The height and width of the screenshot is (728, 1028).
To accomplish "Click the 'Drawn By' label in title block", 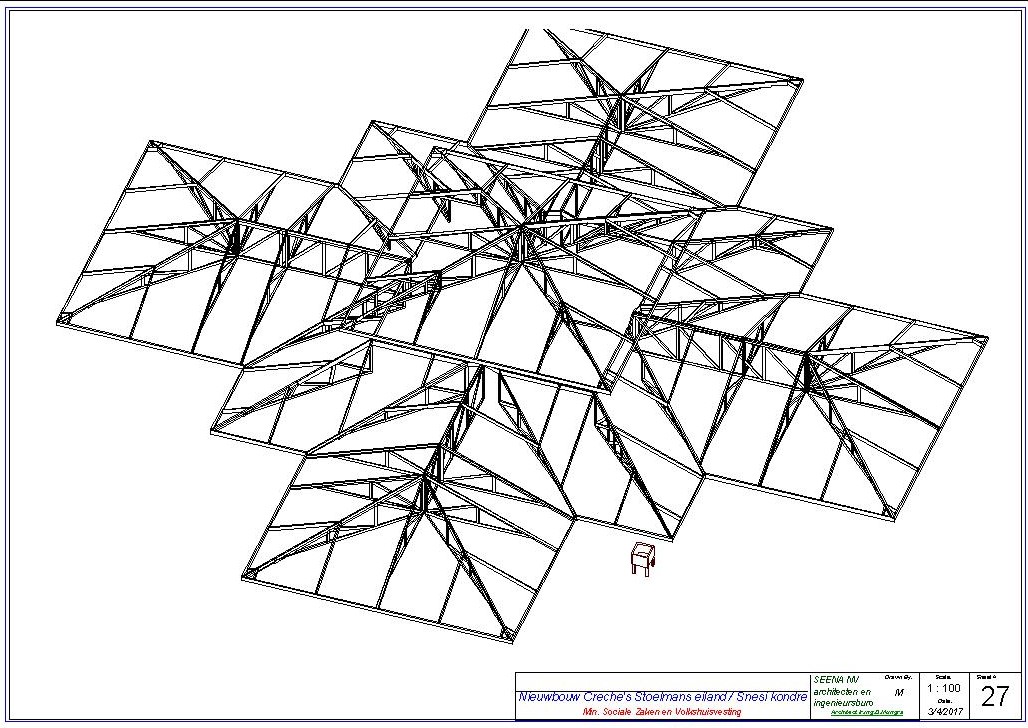I will [x=897, y=678].
